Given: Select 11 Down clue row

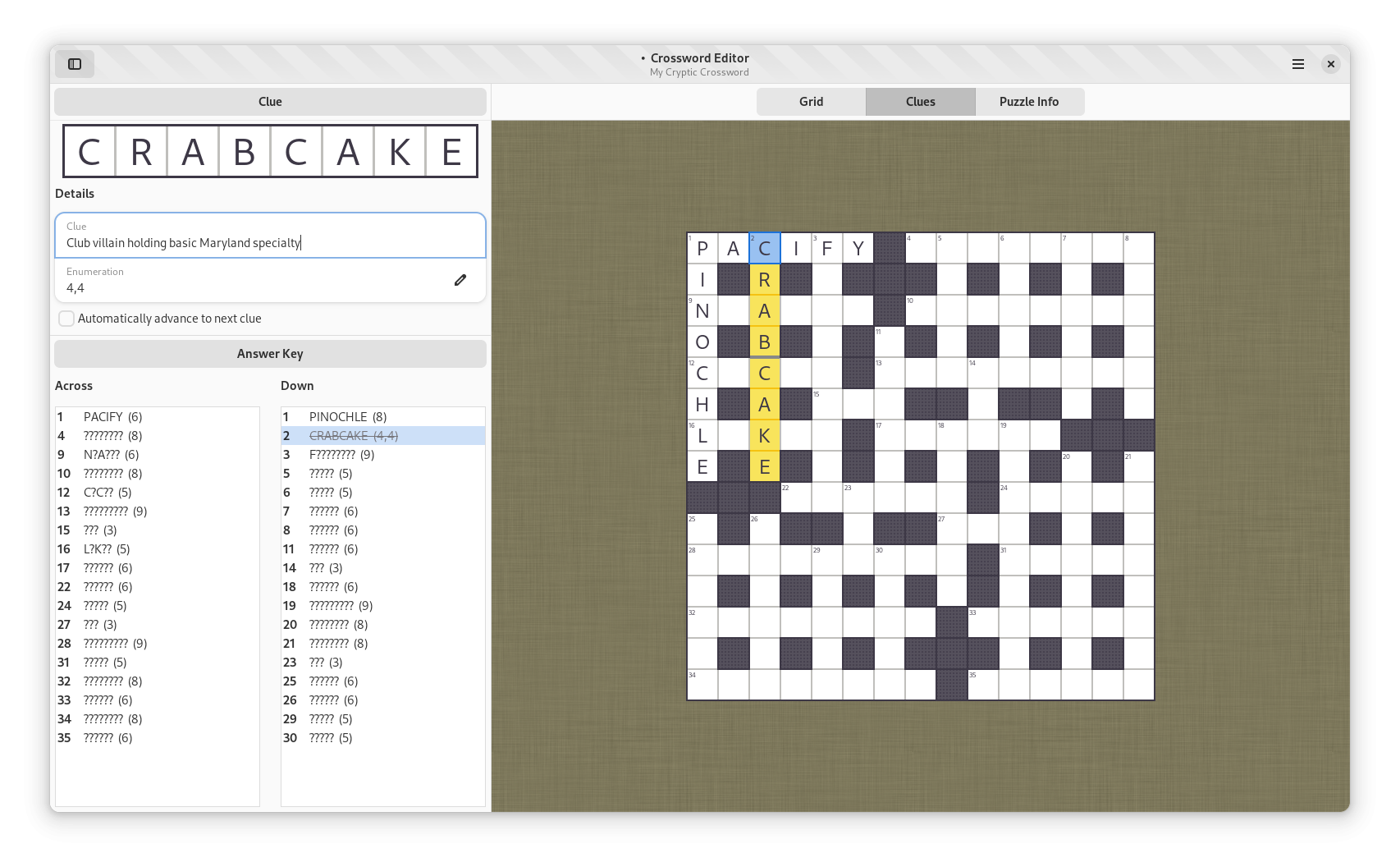Looking at the screenshot, I should point(383,549).
